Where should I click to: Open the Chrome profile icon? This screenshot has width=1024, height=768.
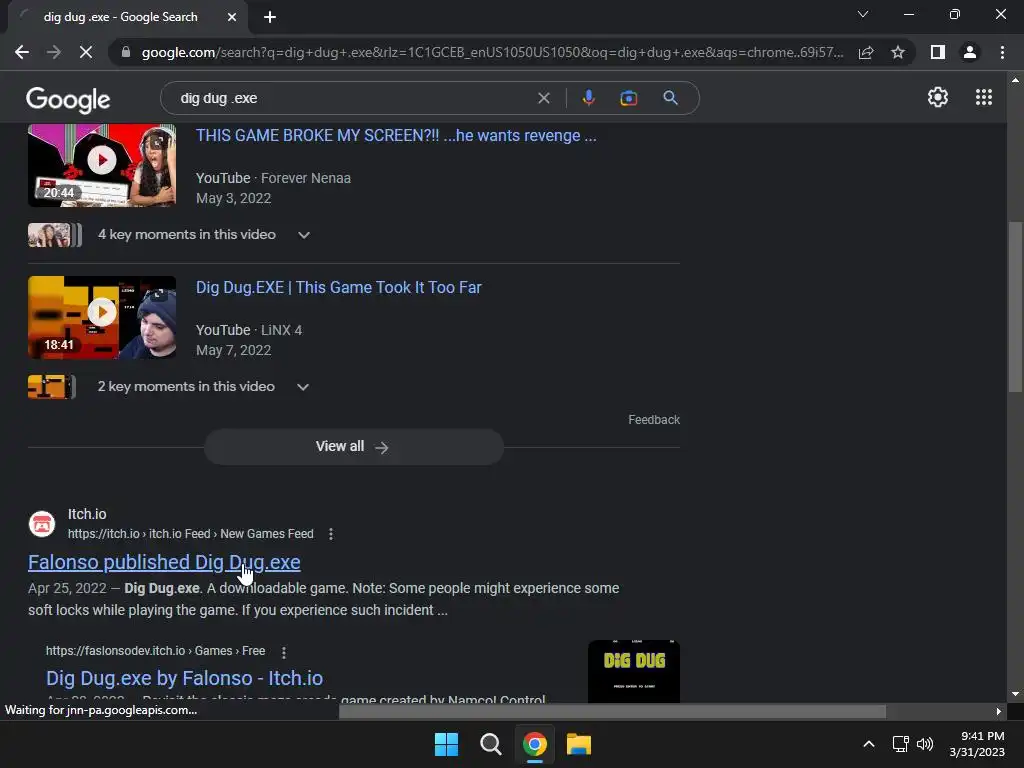970,52
